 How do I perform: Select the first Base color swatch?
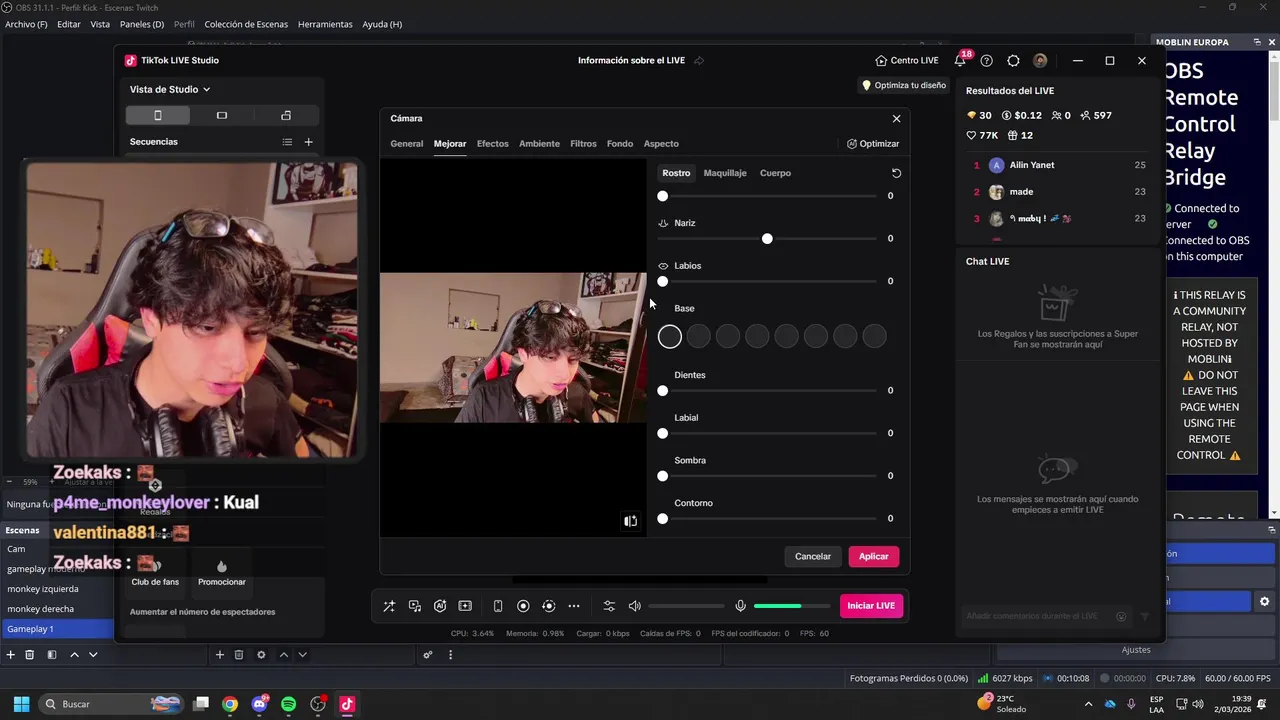pos(670,337)
